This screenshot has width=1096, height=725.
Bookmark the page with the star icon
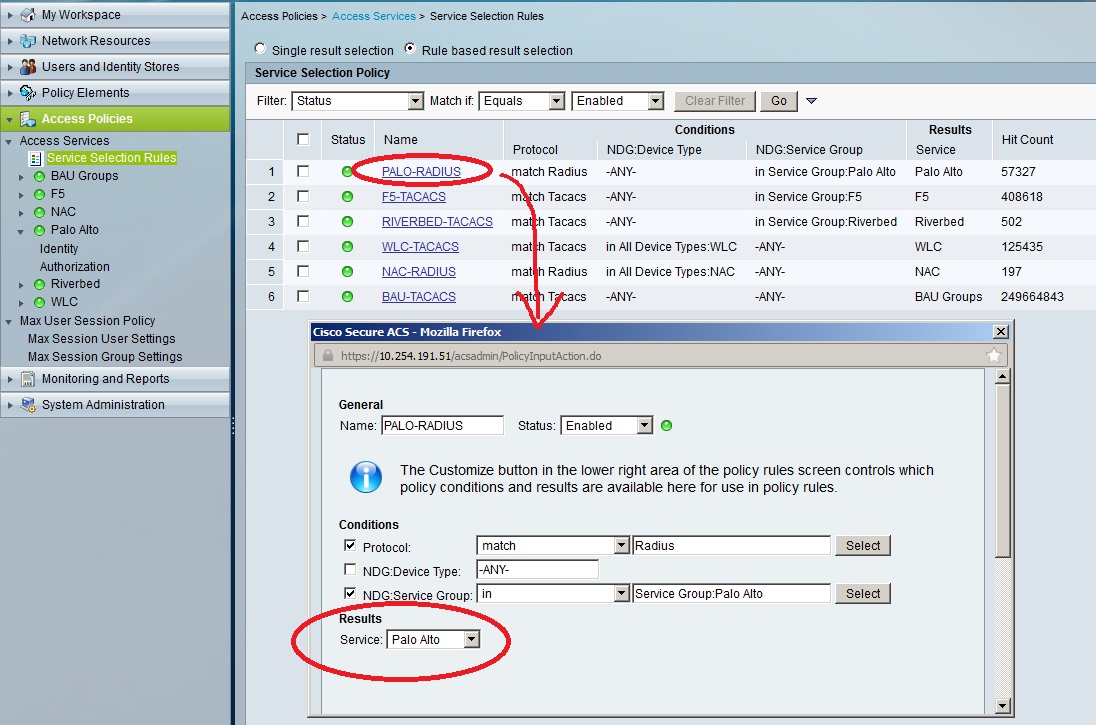[993, 356]
